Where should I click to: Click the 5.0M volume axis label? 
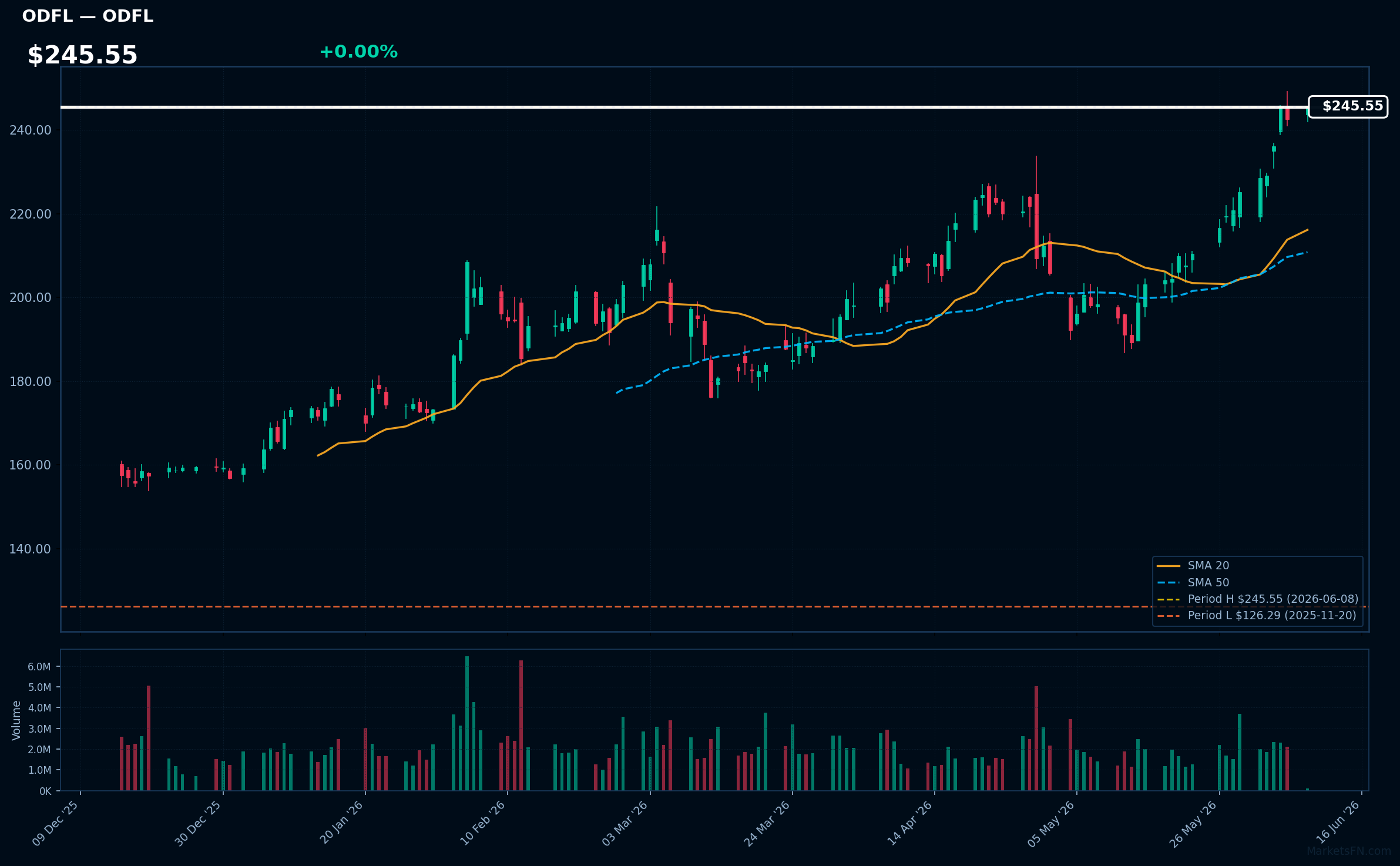point(39,687)
